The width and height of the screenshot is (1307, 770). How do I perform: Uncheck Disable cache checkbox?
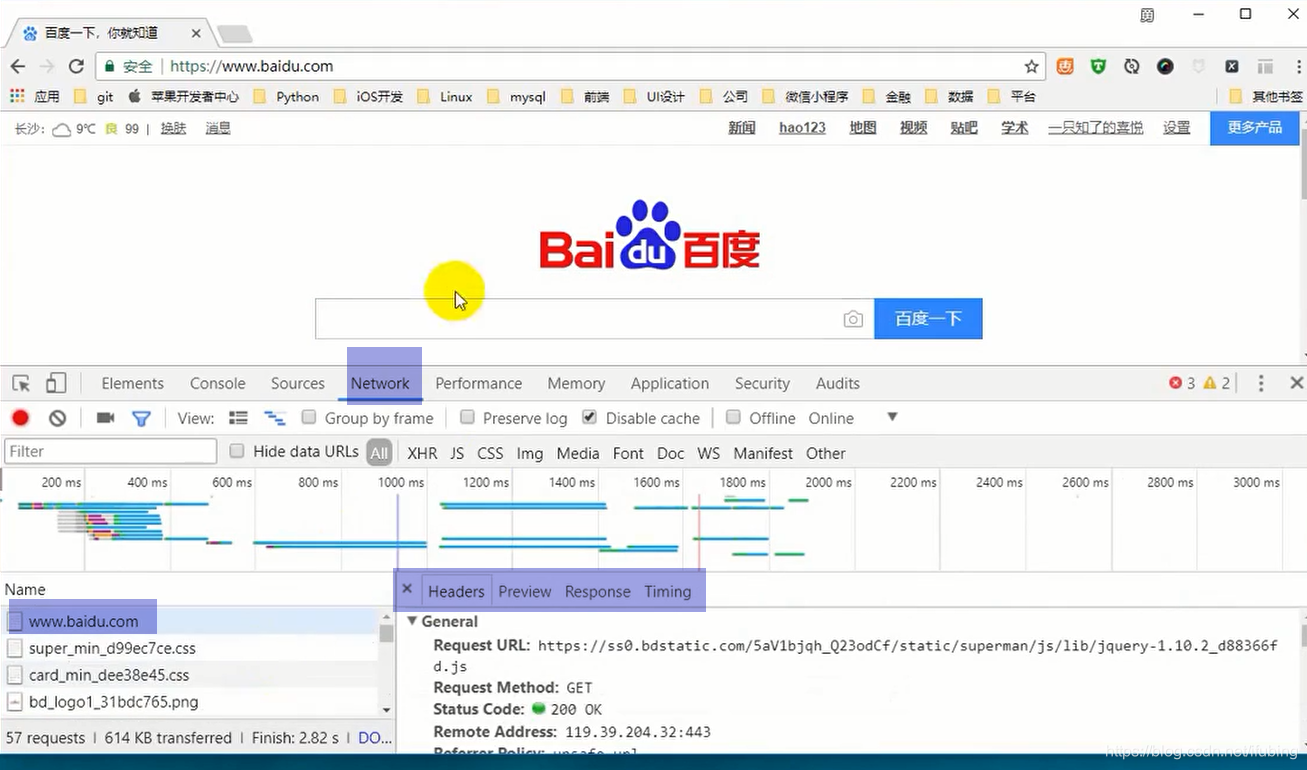click(589, 417)
